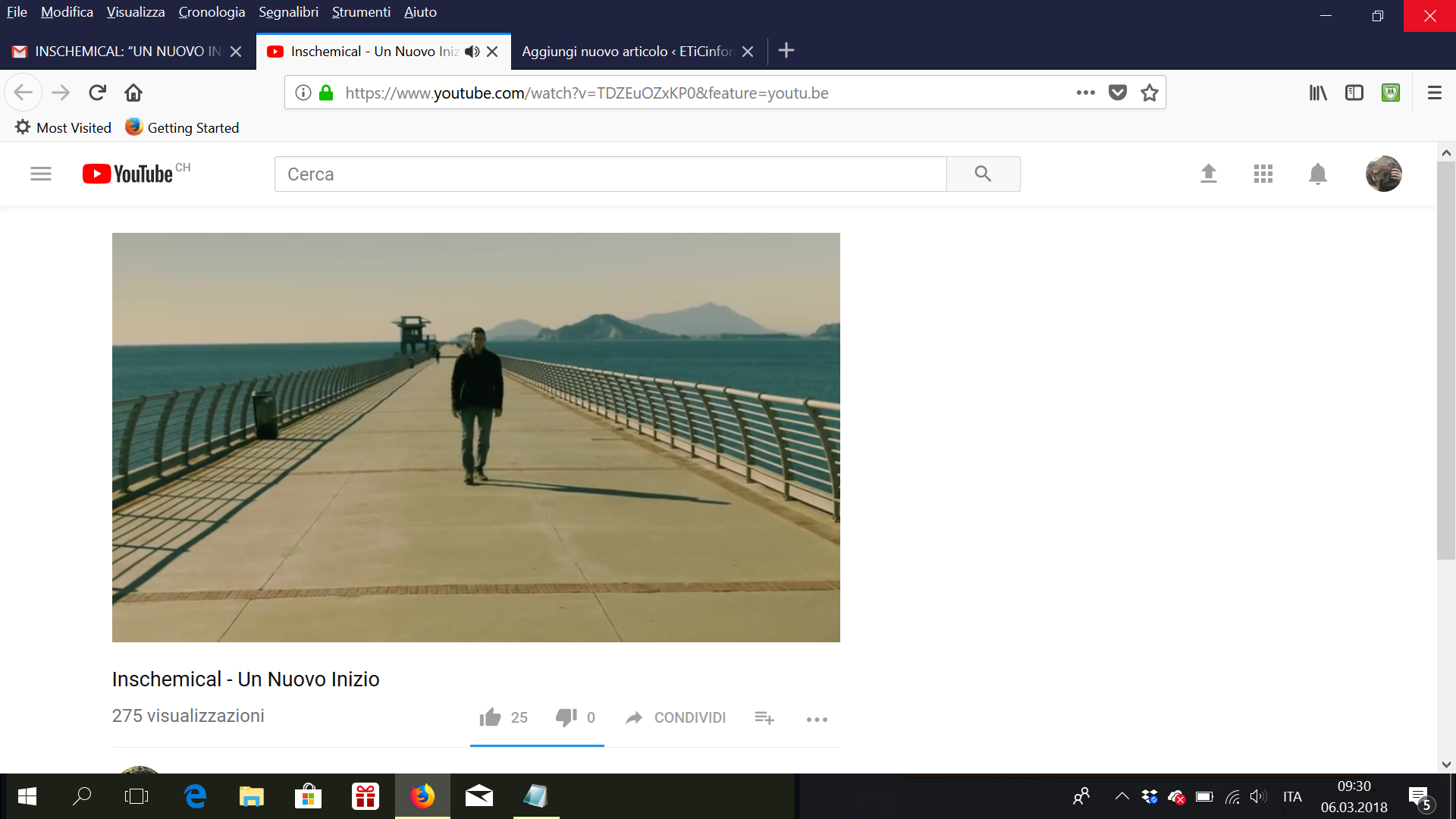Image resolution: width=1456 pixels, height=819 pixels.
Task: Open the Microsoft Store taskbar icon
Action: [308, 796]
